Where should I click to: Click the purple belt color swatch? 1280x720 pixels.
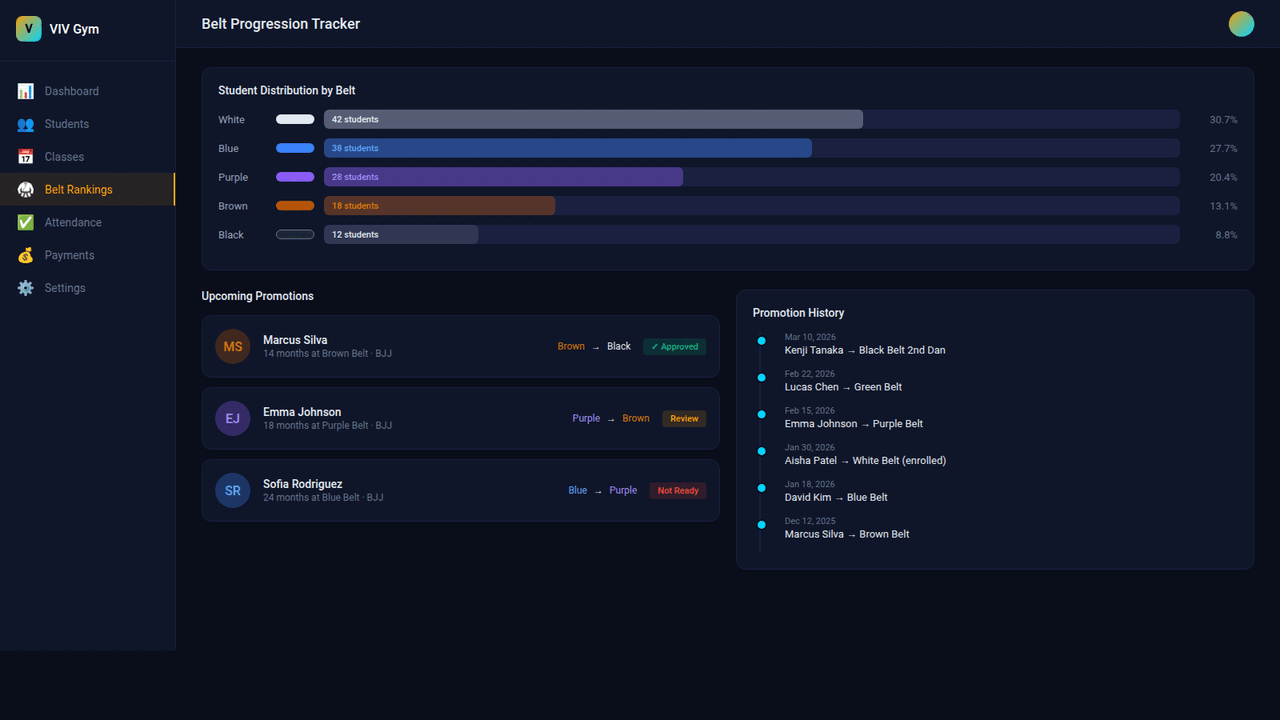click(294, 177)
